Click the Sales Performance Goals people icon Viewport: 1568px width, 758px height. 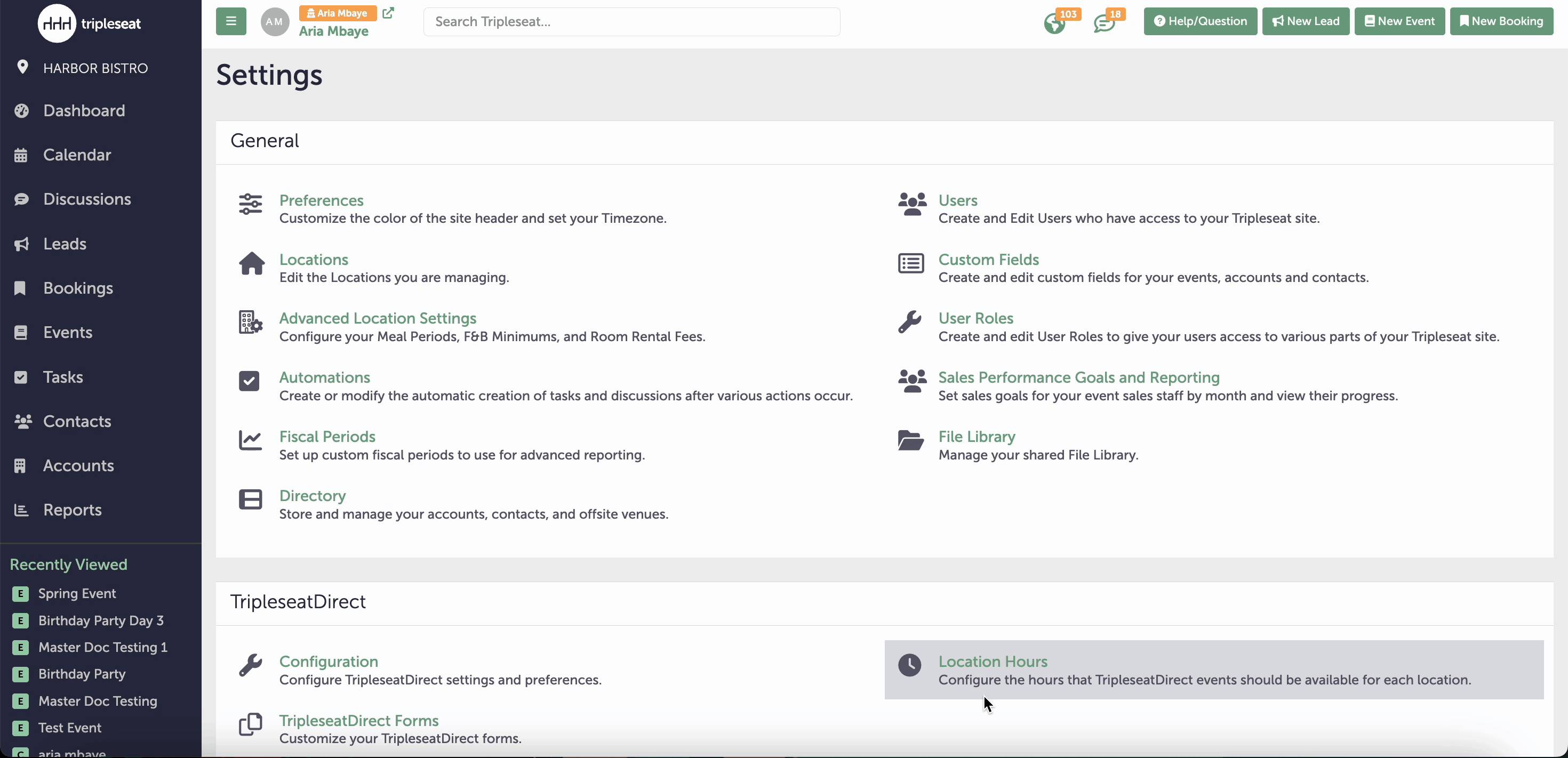[912, 382]
